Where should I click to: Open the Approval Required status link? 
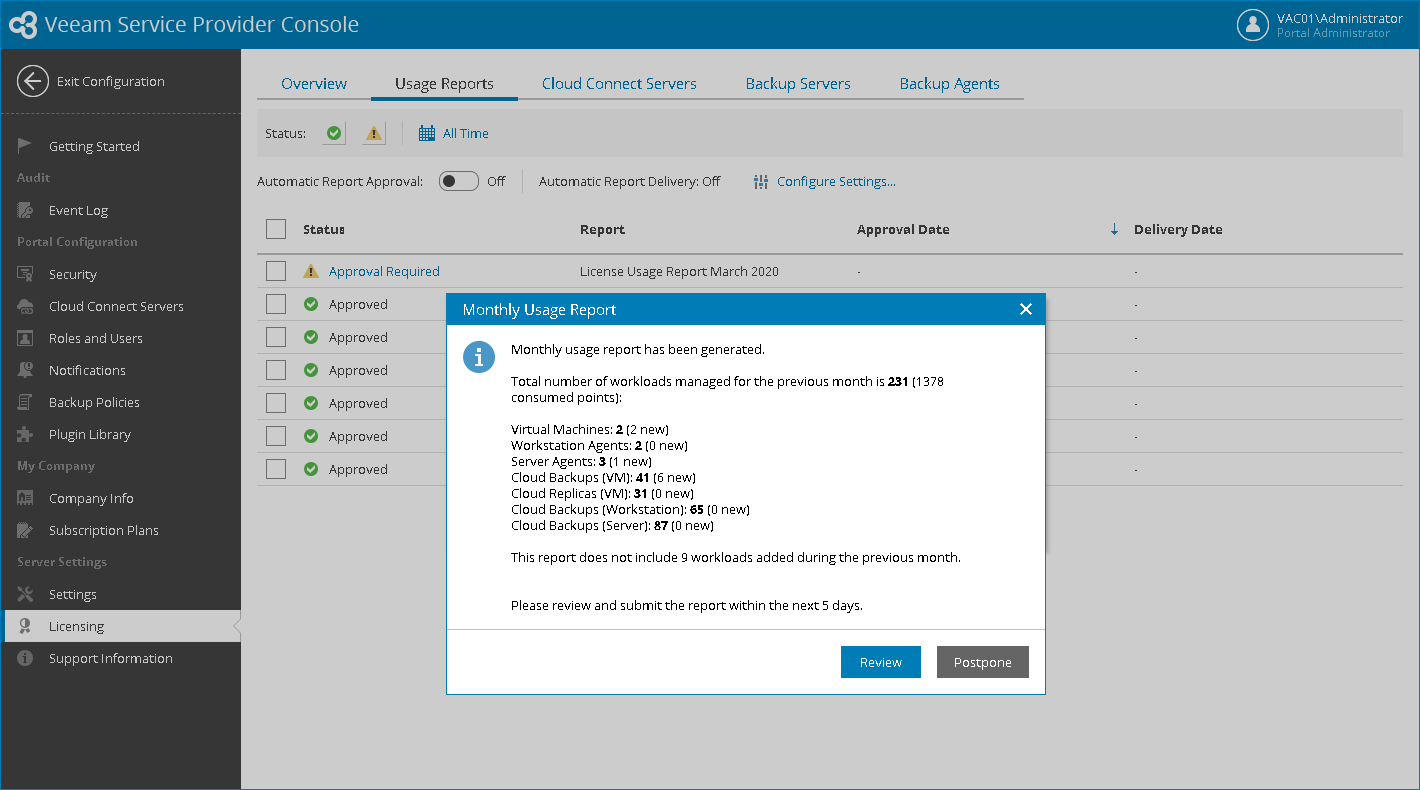384,271
